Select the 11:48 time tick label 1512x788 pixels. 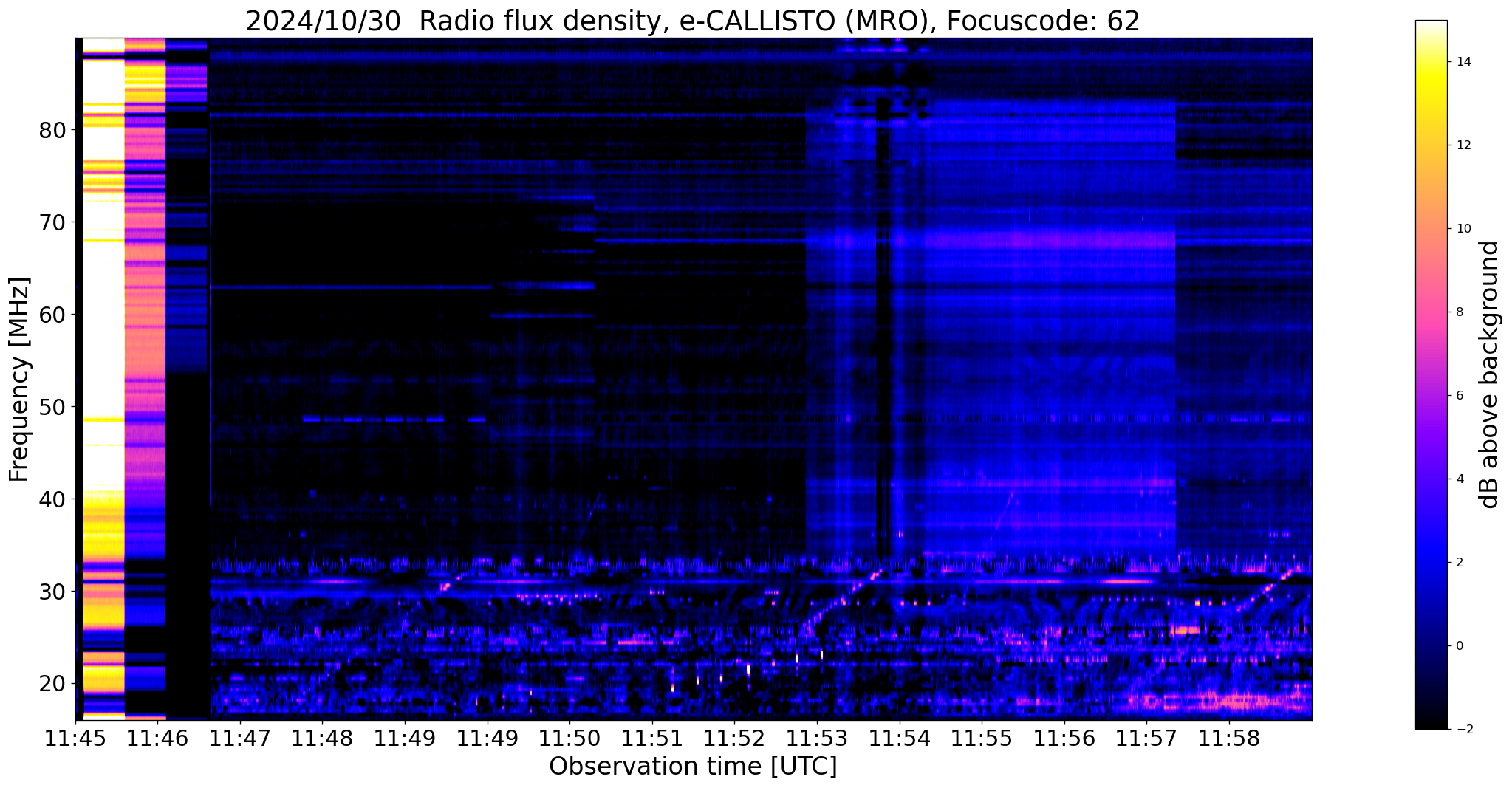pyautogui.click(x=323, y=739)
